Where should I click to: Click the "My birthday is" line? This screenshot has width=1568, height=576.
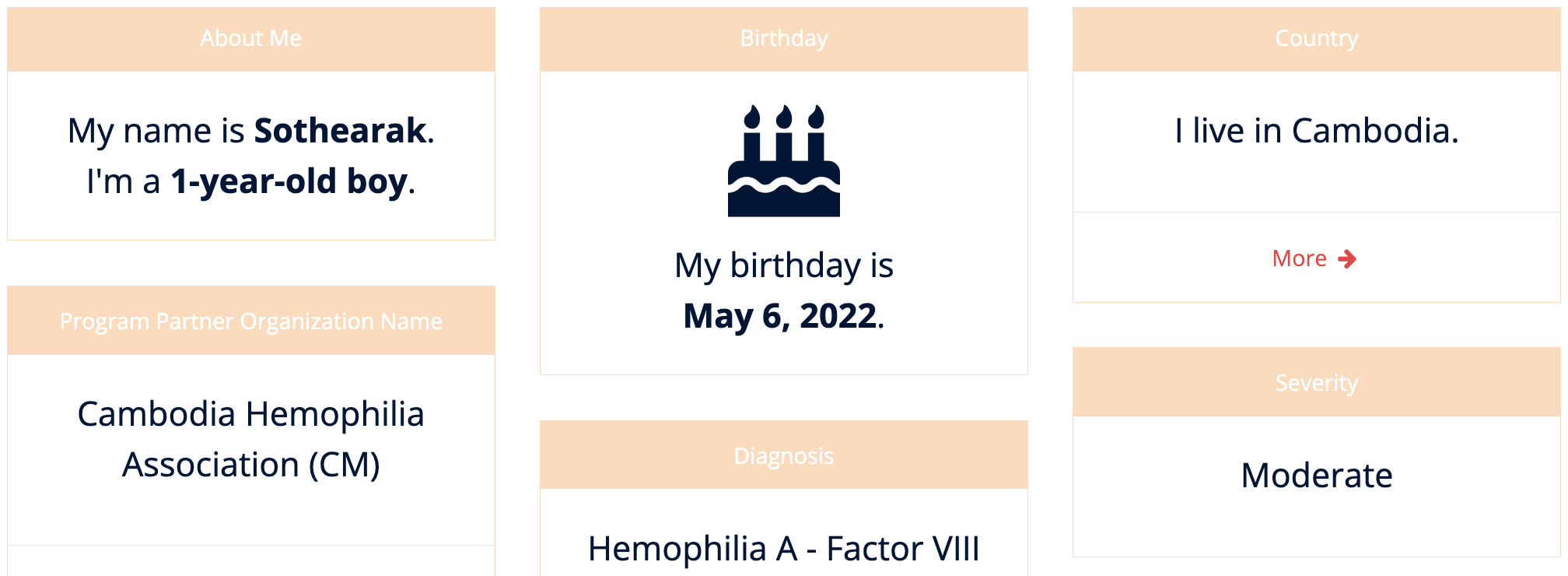point(783,265)
